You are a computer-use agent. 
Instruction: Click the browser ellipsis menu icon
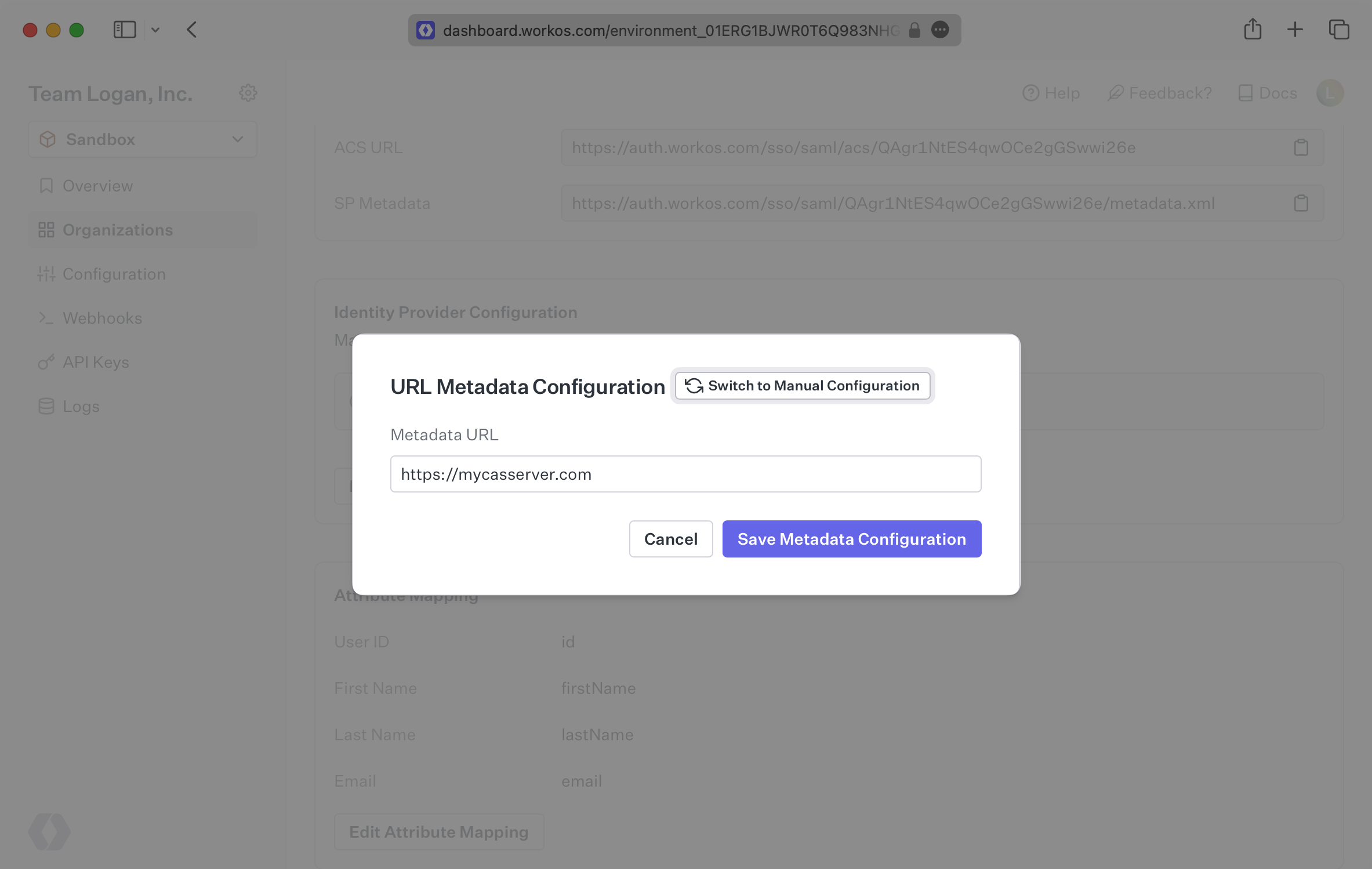pyautogui.click(x=939, y=29)
